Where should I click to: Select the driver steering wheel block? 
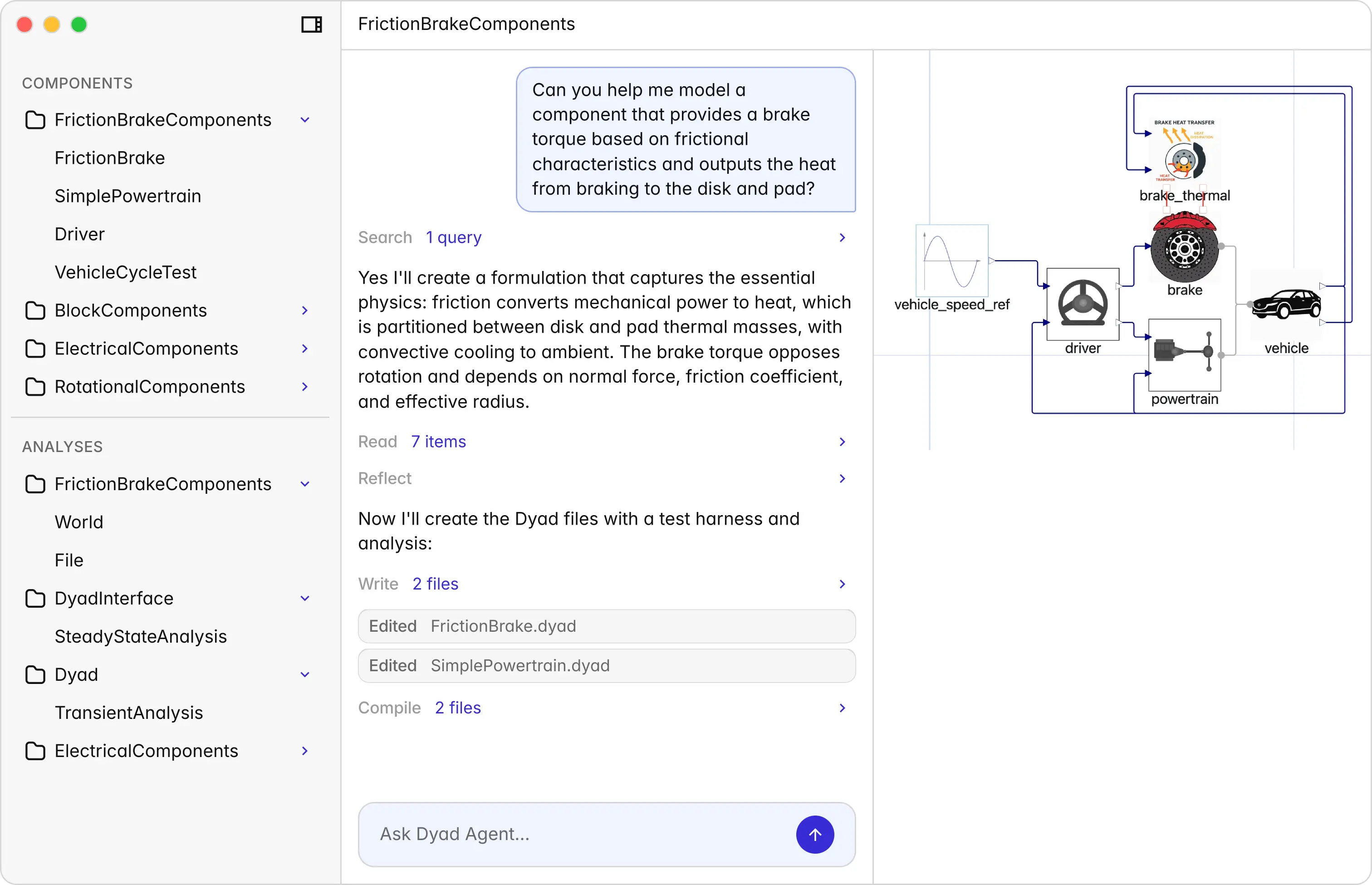1083,304
